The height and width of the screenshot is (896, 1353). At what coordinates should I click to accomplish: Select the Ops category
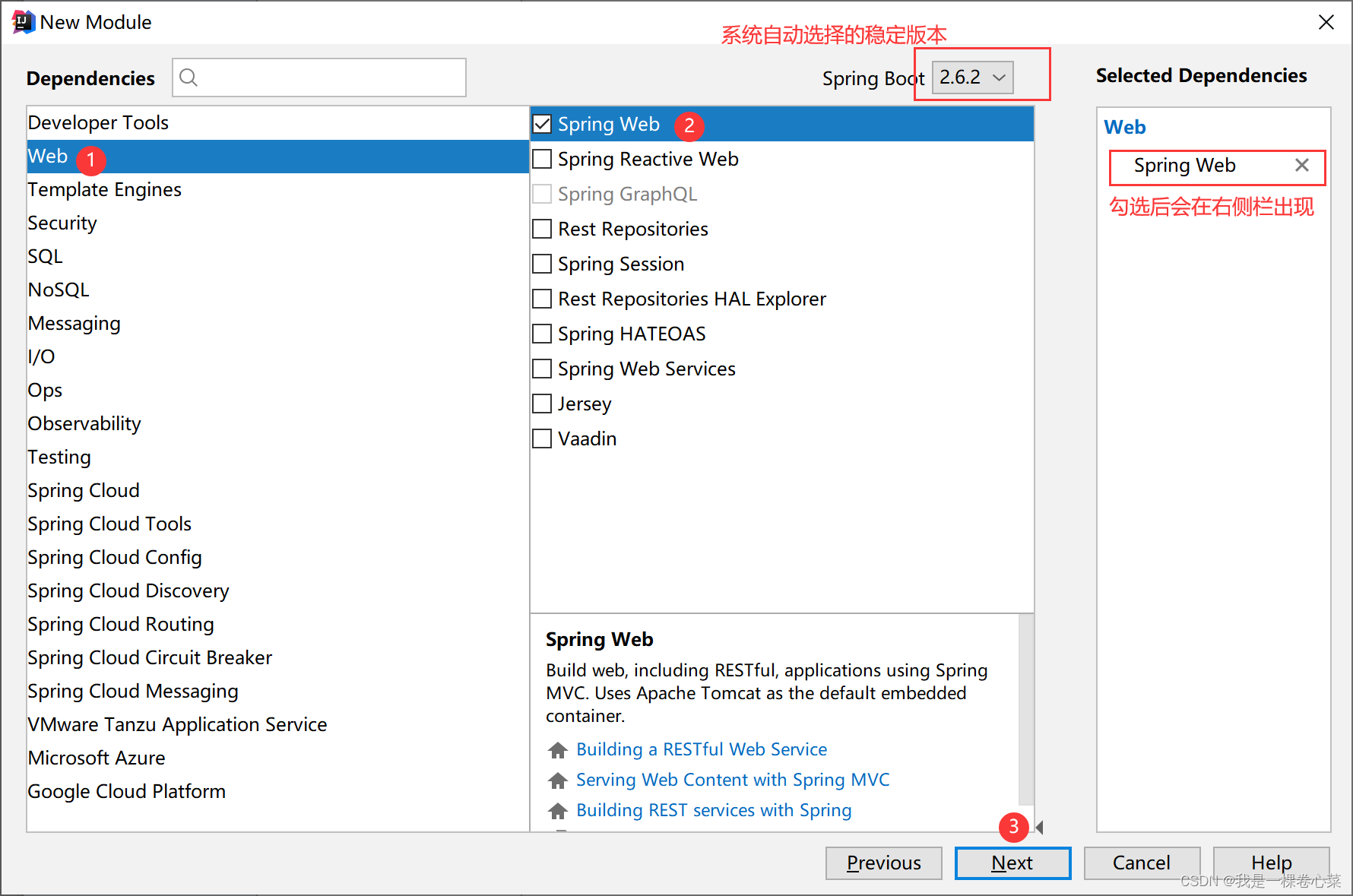click(x=277, y=391)
